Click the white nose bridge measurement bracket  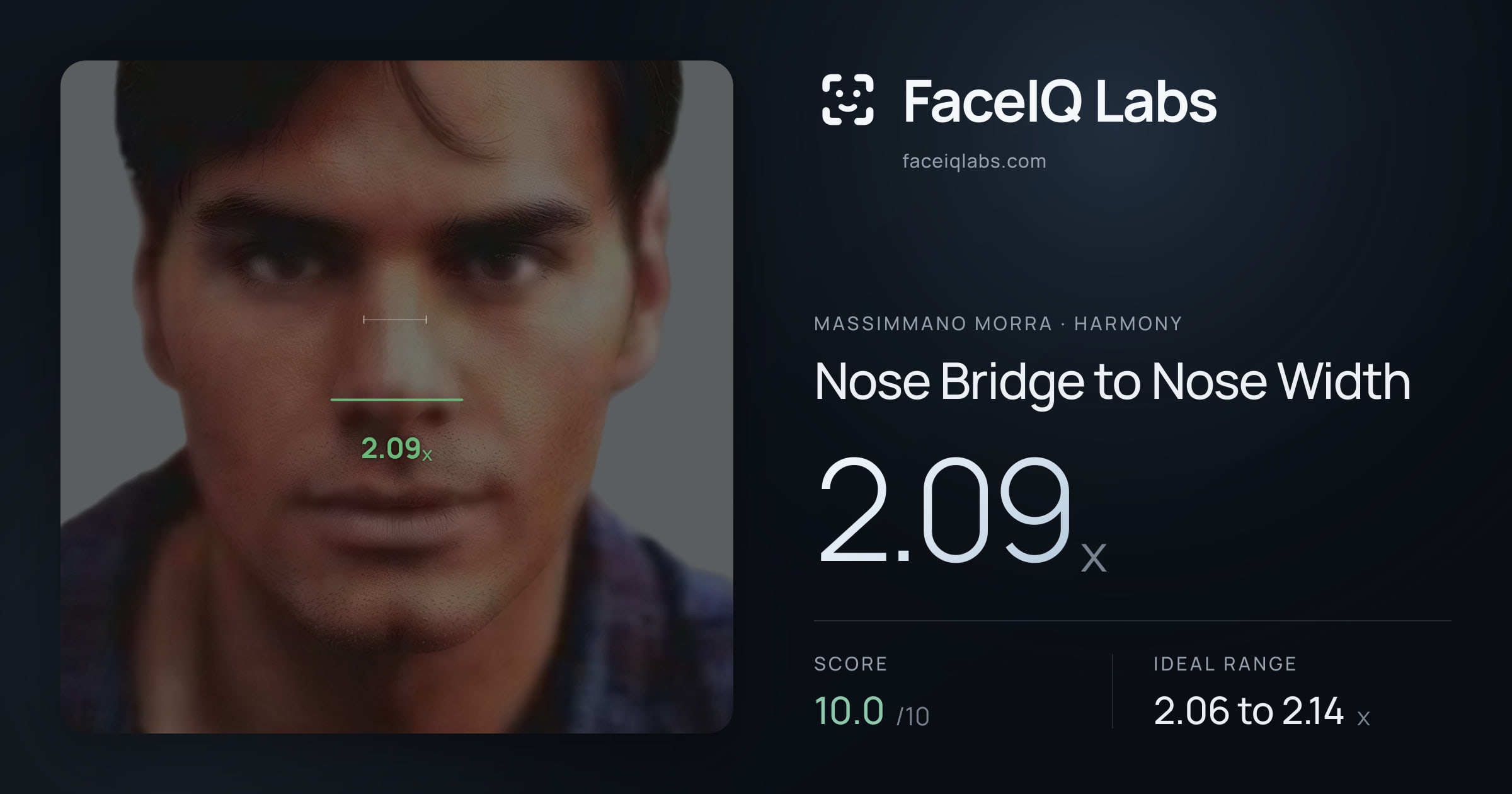(395, 319)
